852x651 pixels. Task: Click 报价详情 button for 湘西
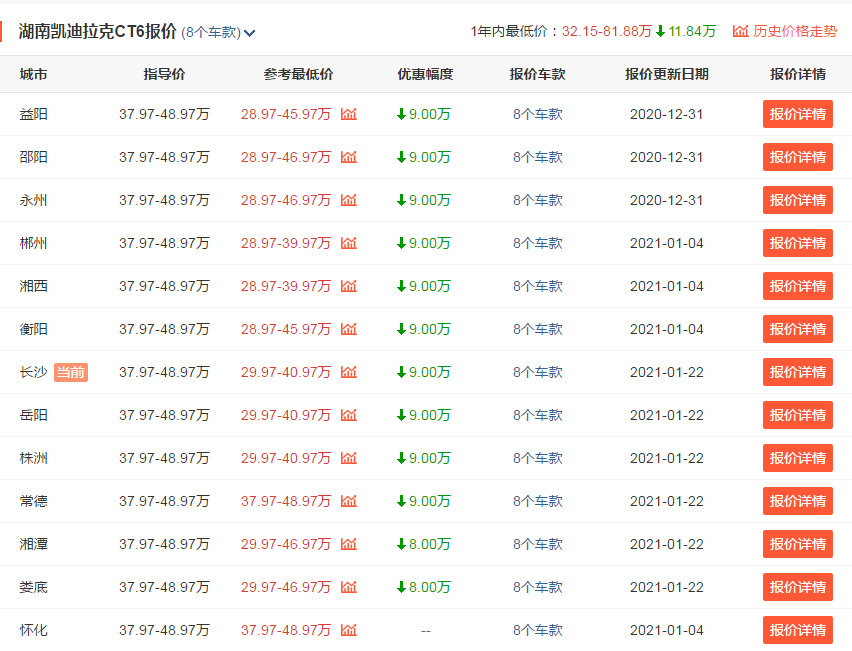(x=798, y=286)
